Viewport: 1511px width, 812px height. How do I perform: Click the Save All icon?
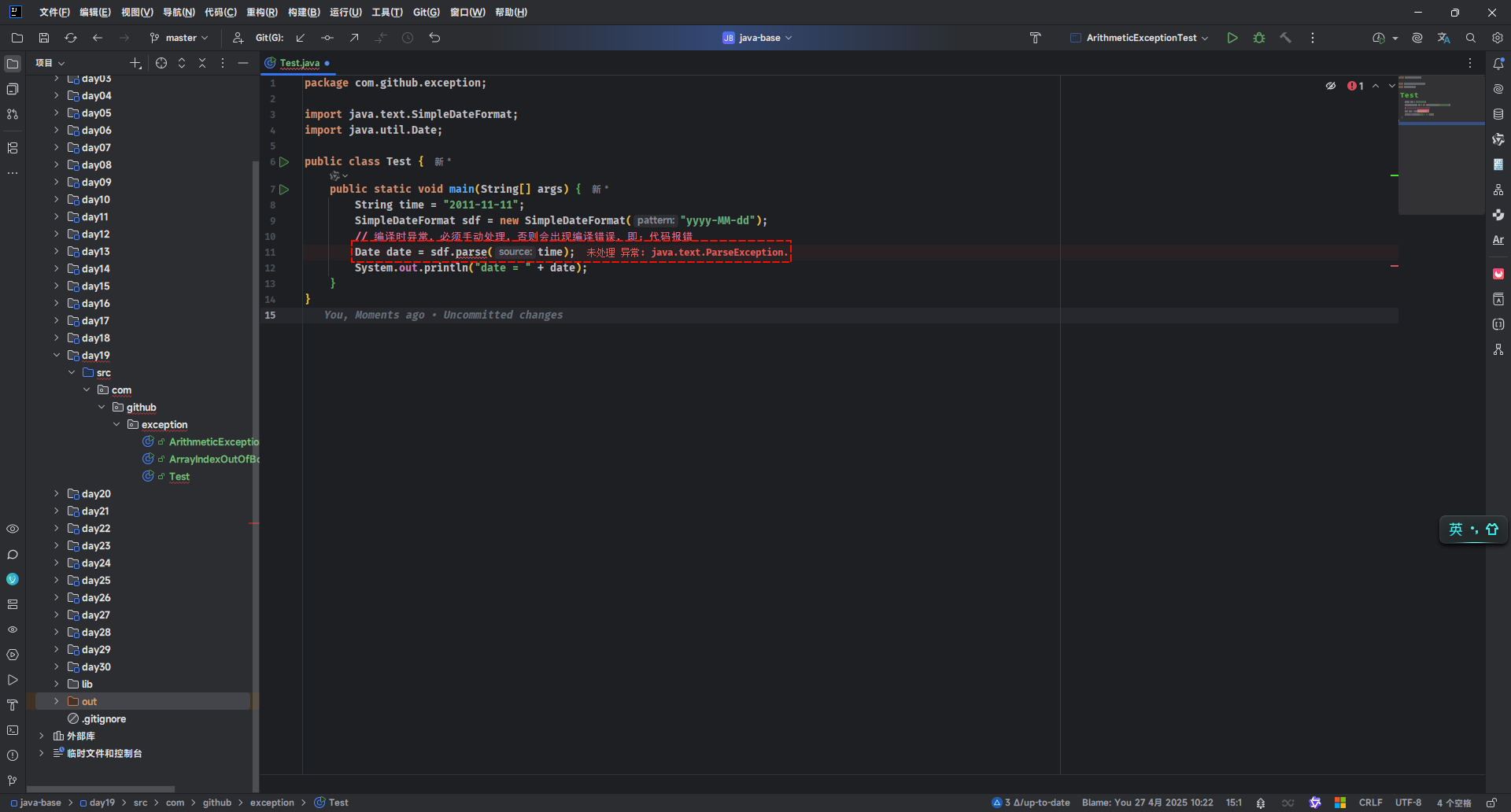(44, 38)
